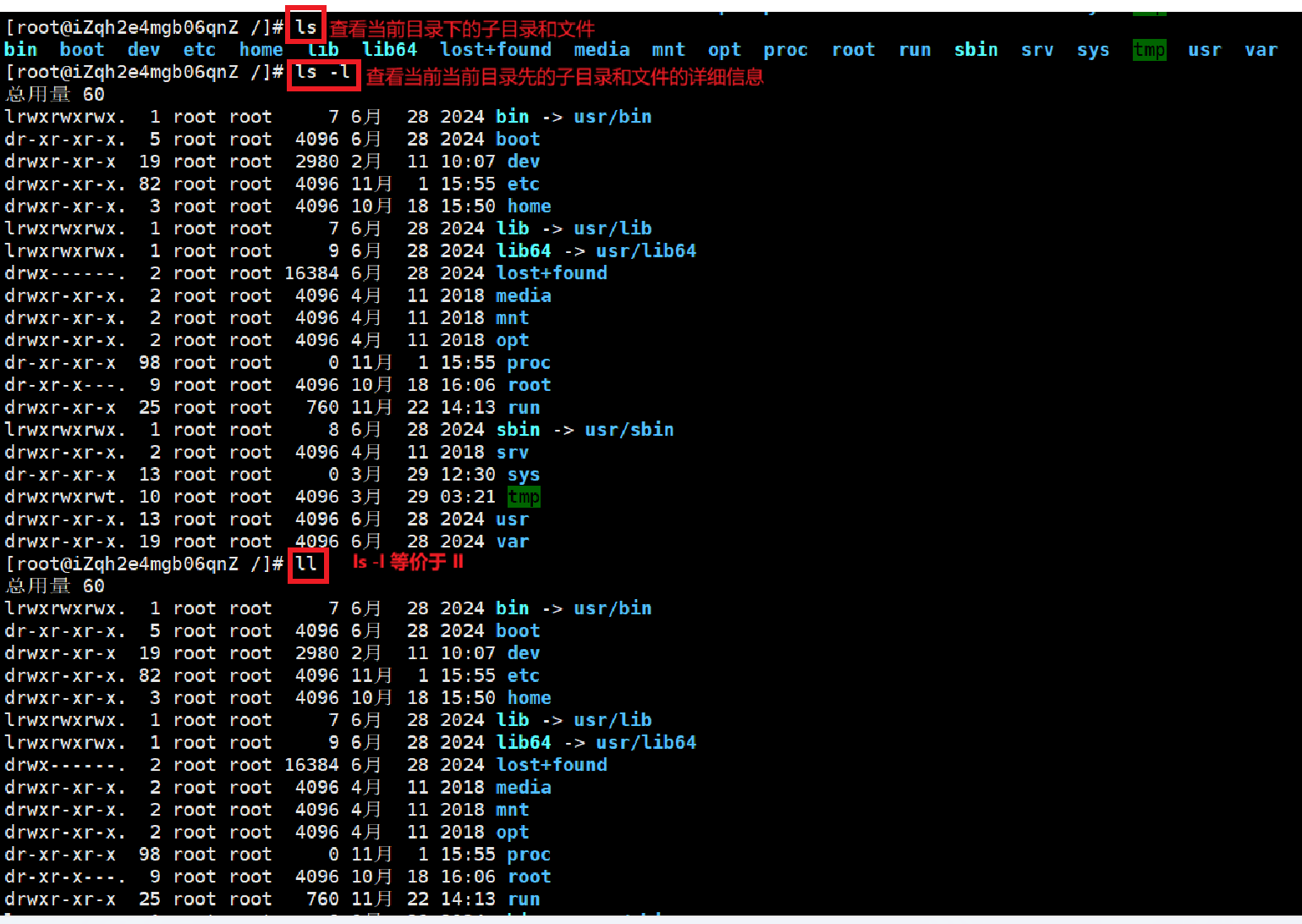Click the typed "ls -l" command
The height and width of the screenshot is (924, 1302).
click(323, 73)
